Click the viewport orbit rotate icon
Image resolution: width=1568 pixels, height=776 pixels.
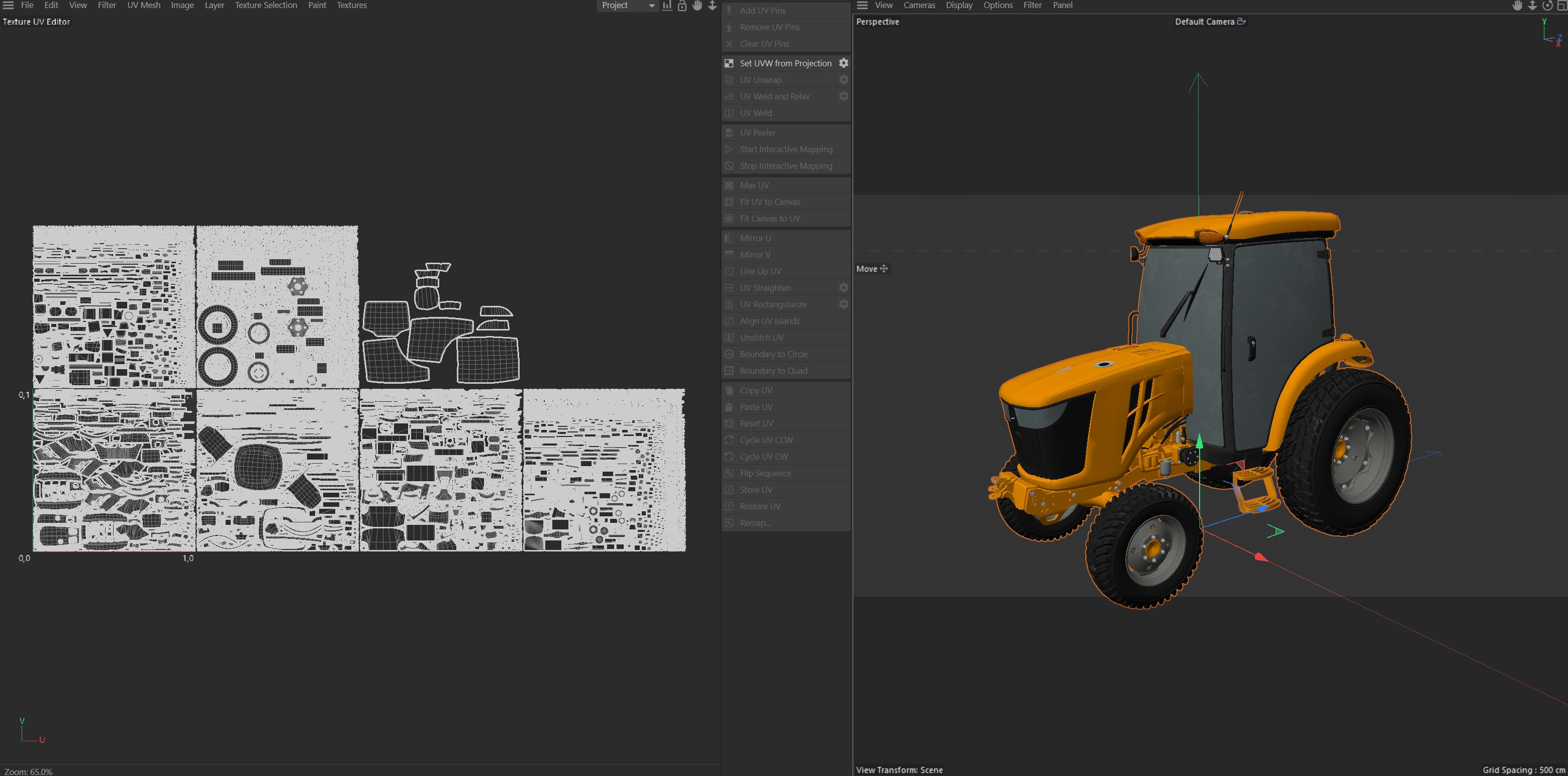[x=1547, y=6]
